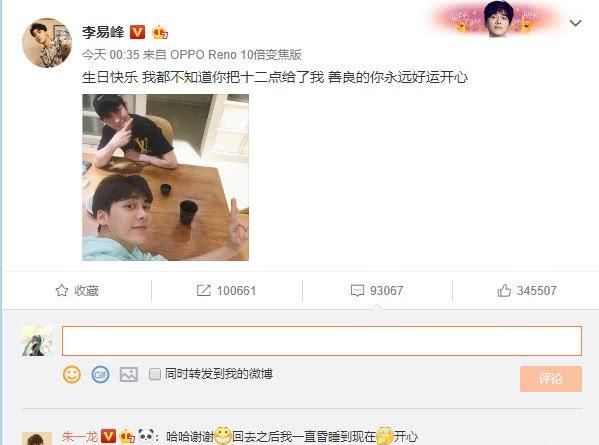The image size is (599, 445).
Task: Open 朱一龙 commenter name link
Action: 80,436
